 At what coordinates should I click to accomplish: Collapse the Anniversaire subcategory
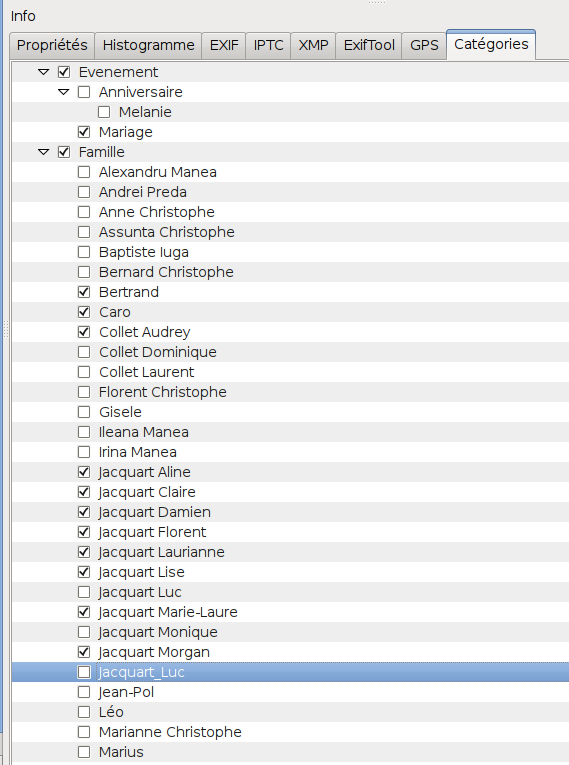tap(63, 92)
